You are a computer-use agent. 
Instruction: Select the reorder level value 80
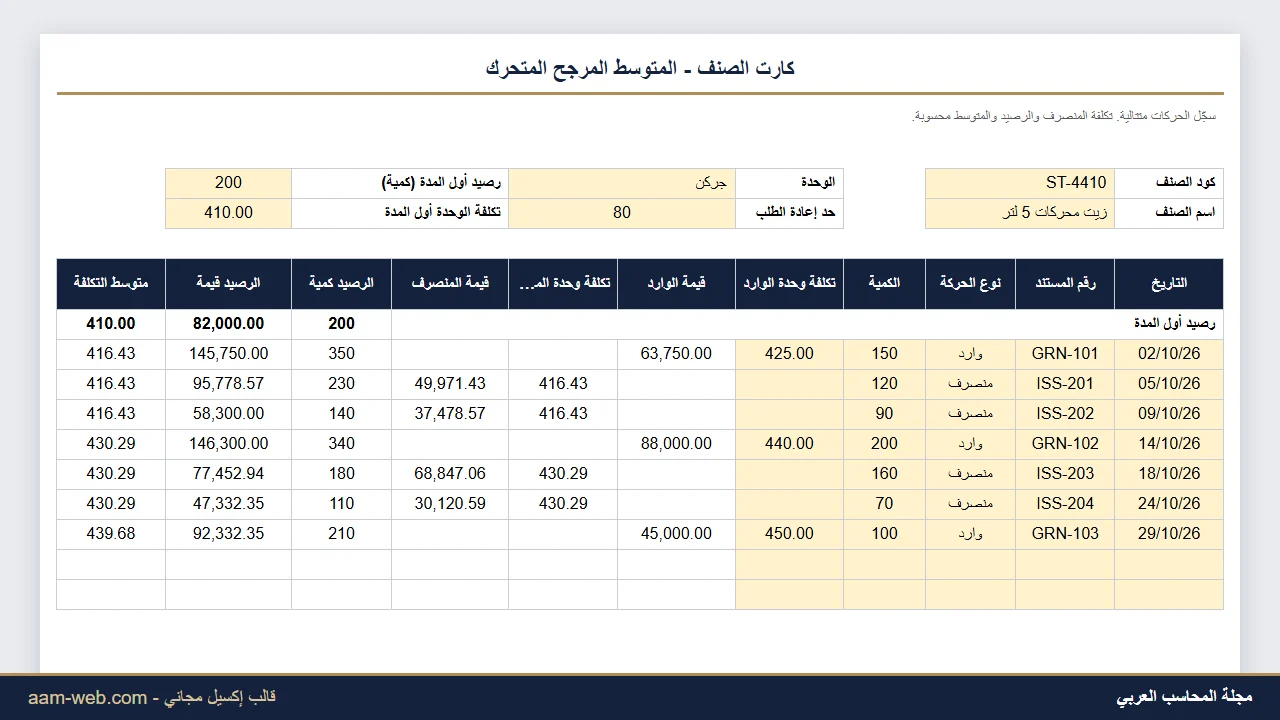click(x=622, y=213)
